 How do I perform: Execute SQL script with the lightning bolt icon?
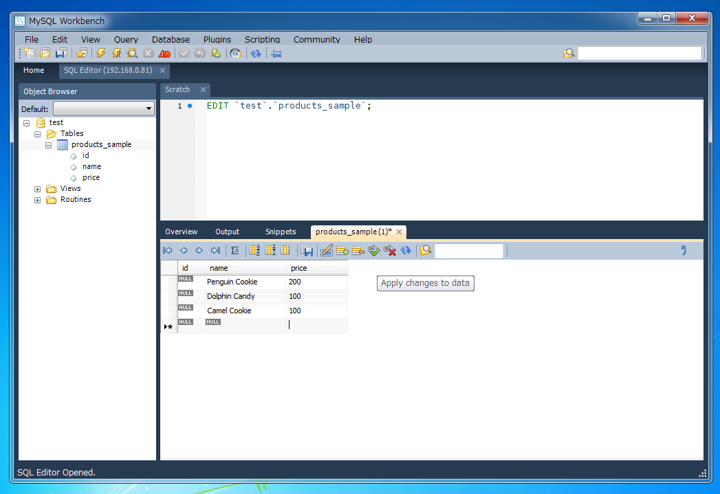coord(101,54)
